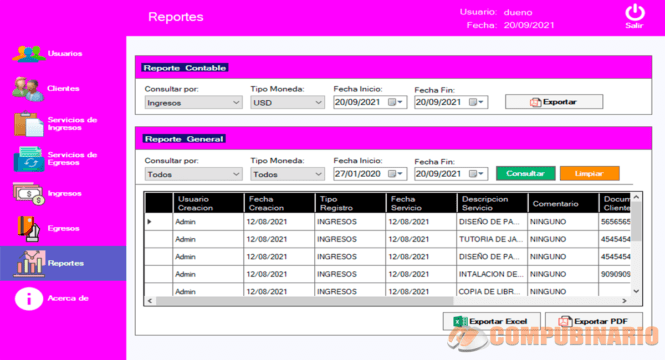Click the COPIA DE LIBR... cell
The image size is (665, 360).
tap(492, 291)
